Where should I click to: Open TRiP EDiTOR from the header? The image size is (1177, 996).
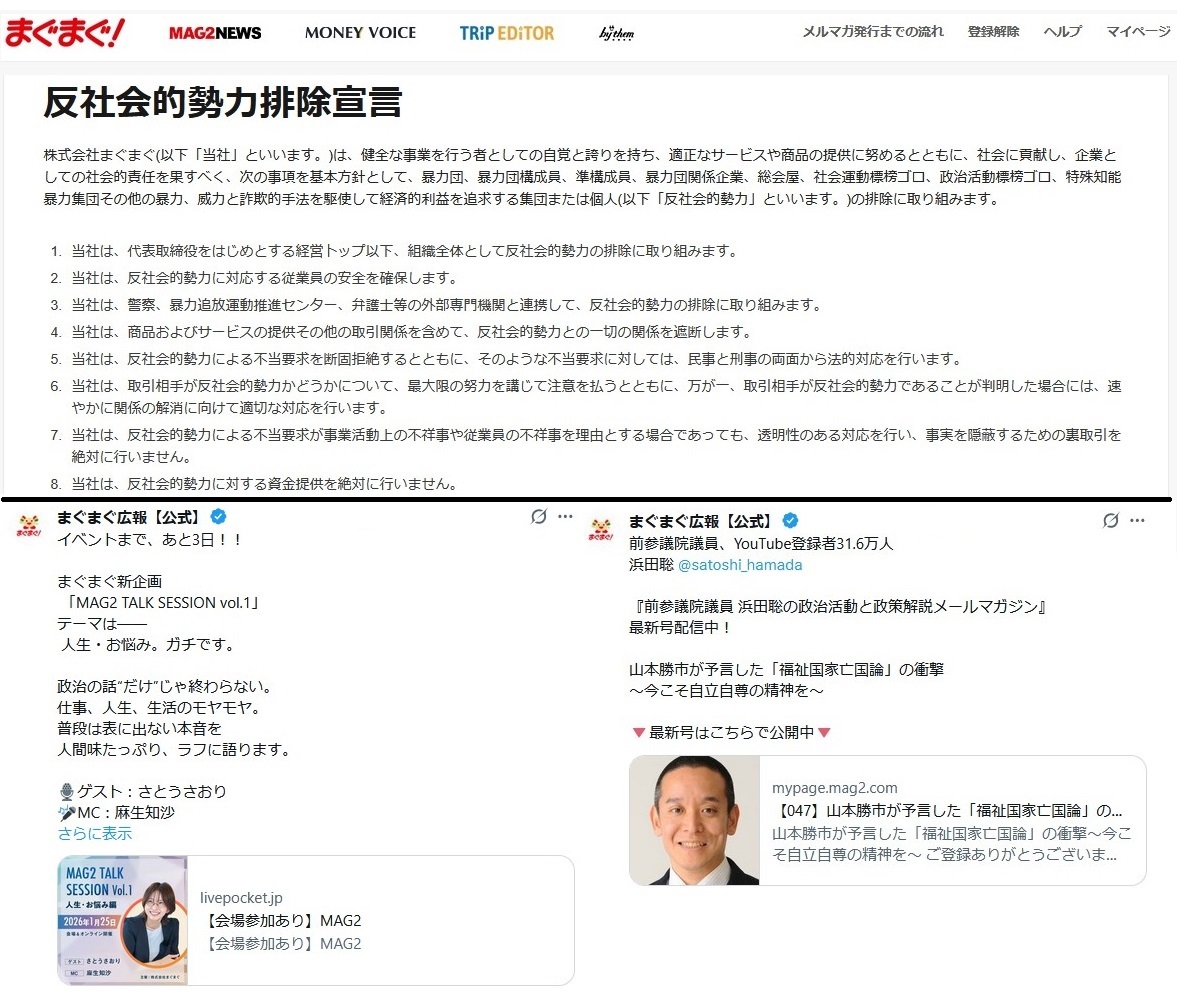(507, 33)
